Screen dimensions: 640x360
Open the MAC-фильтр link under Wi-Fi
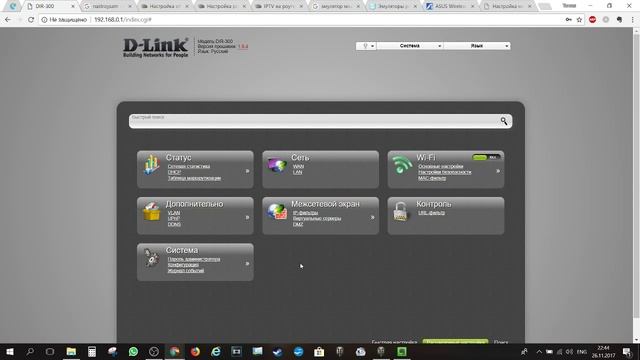[432, 178]
